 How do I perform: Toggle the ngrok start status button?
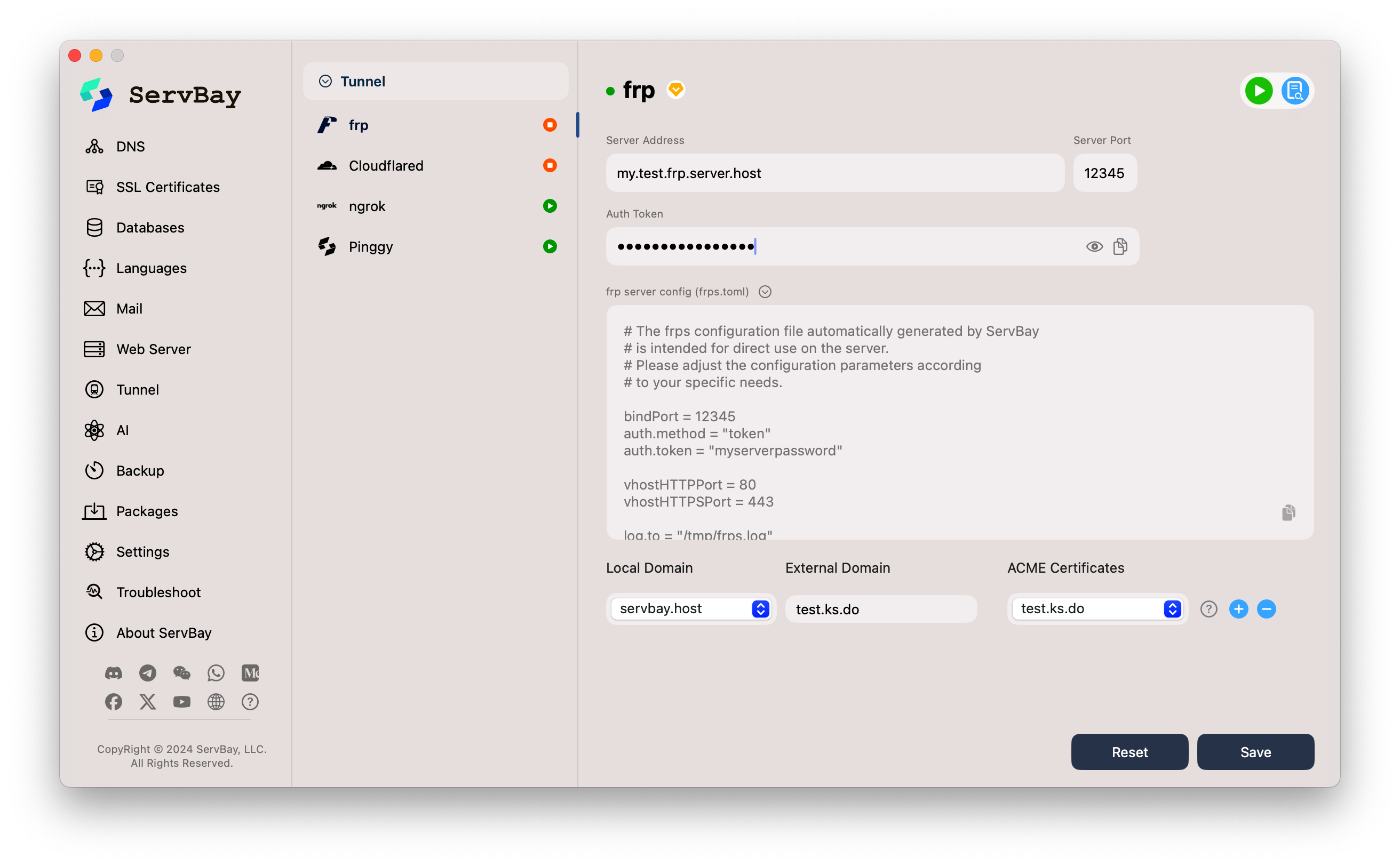(x=550, y=206)
